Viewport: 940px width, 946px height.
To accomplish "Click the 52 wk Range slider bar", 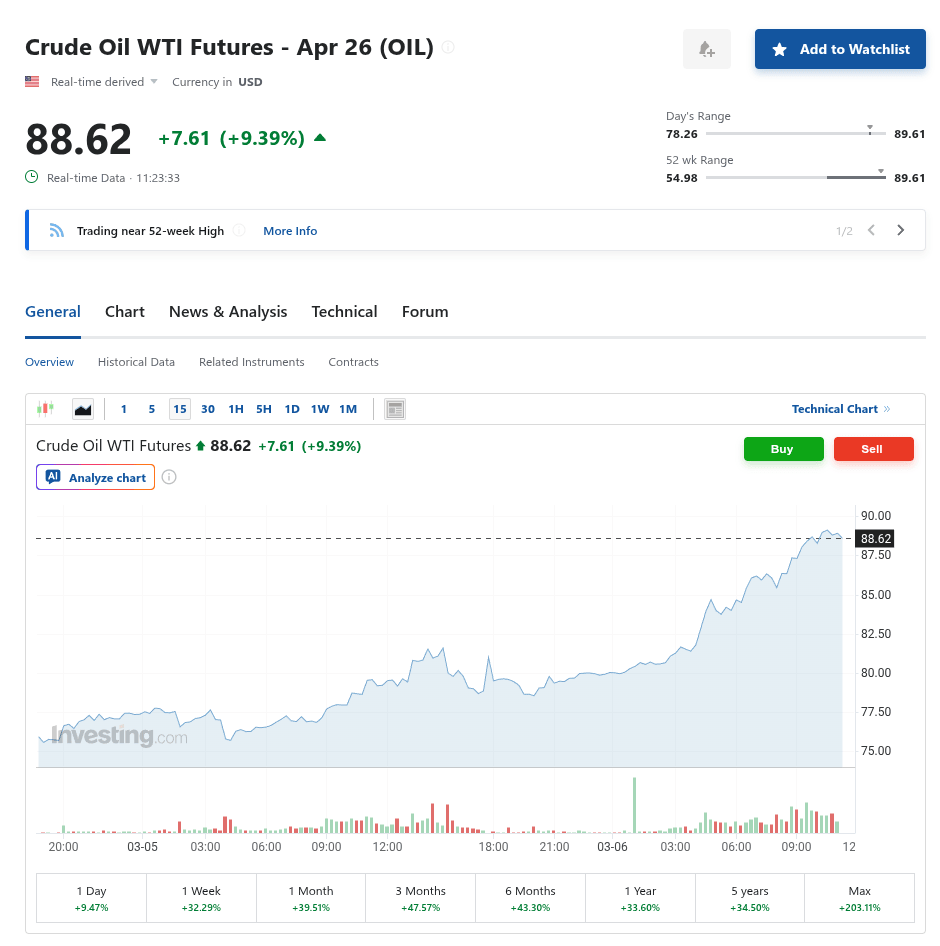I will pos(796,177).
